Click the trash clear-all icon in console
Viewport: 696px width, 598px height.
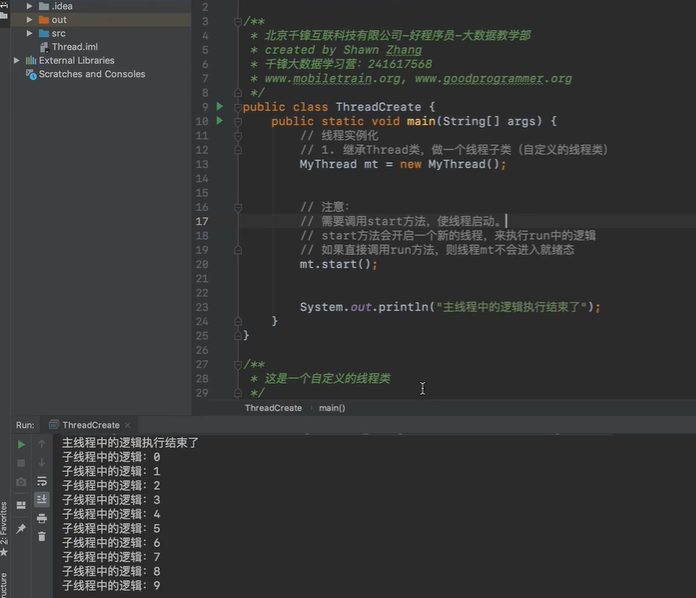[x=42, y=536]
